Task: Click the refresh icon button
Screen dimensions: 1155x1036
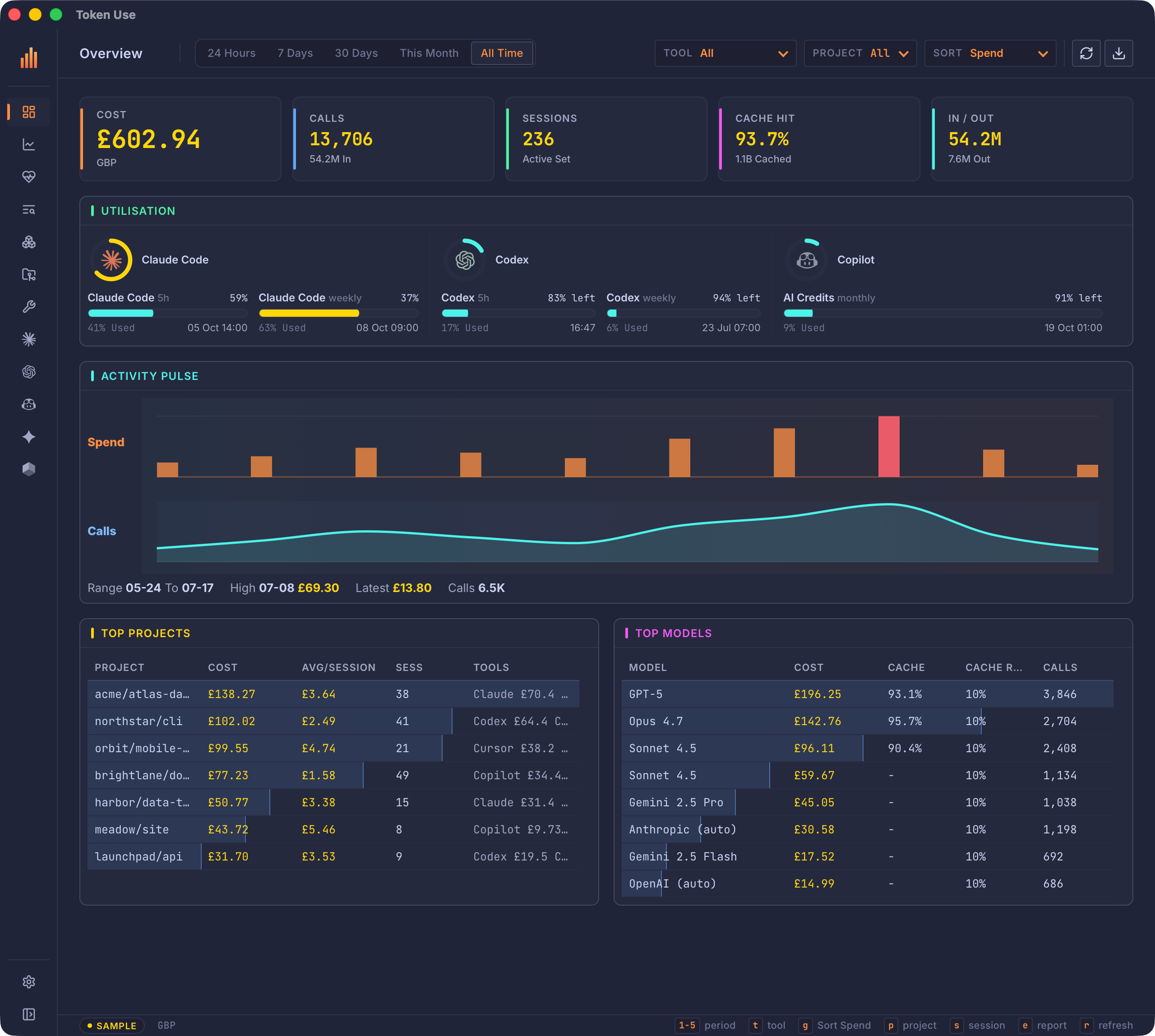Action: [1086, 53]
